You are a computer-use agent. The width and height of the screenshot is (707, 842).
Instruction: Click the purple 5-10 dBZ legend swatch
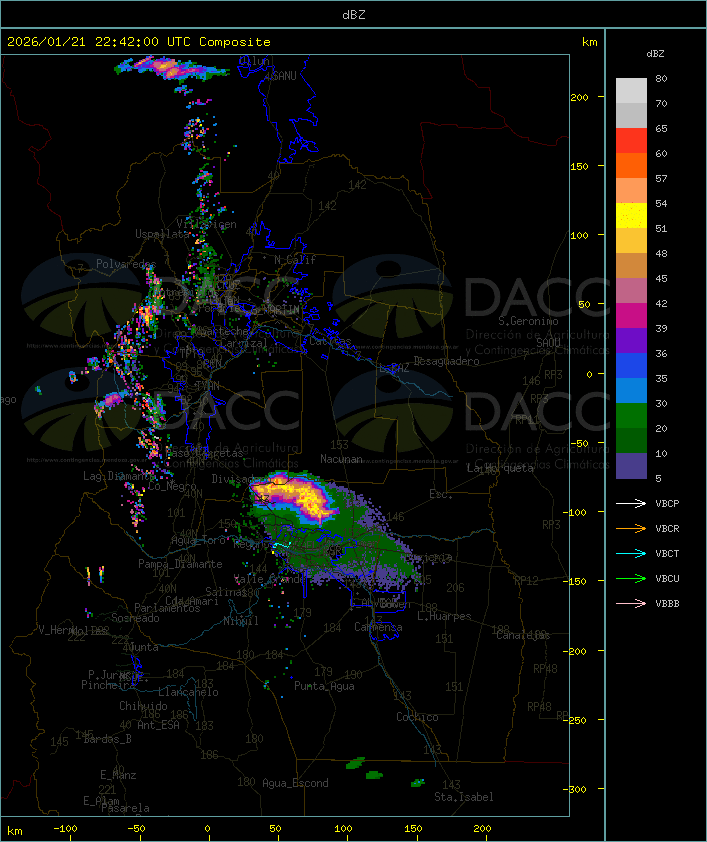click(x=631, y=466)
